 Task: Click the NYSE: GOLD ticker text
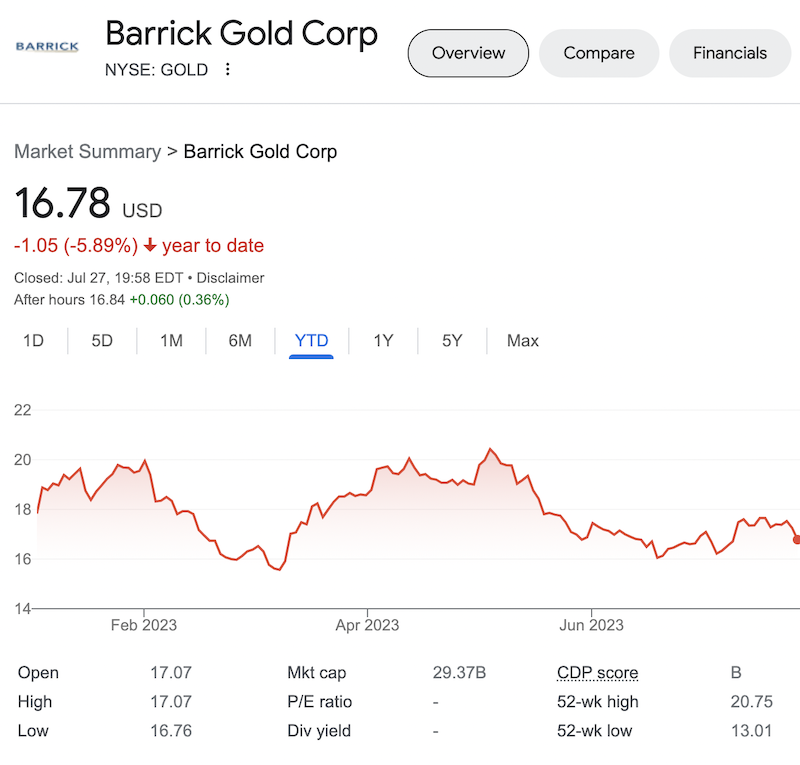(156, 69)
